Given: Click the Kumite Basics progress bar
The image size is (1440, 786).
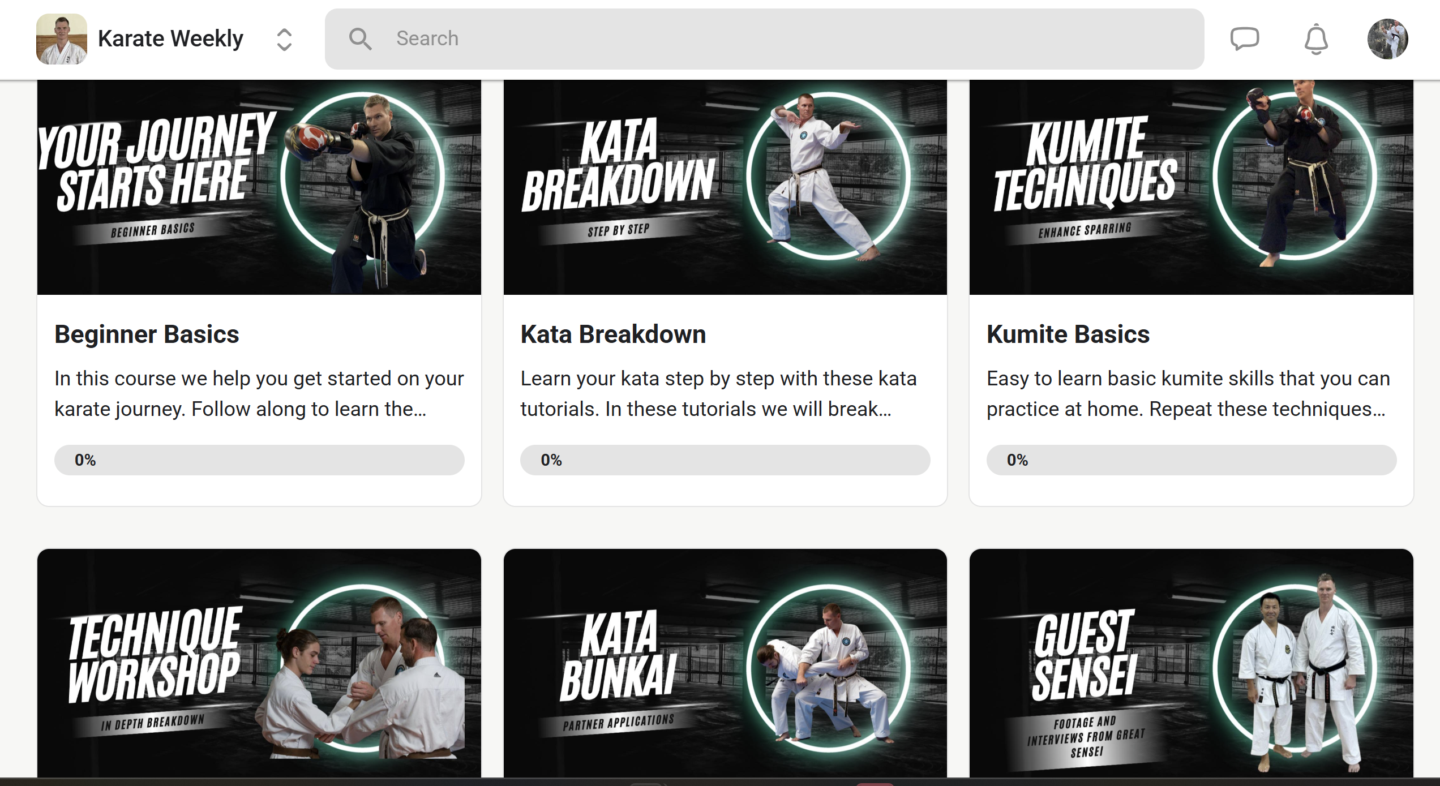Looking at the screenshot, I should 1191,460.
